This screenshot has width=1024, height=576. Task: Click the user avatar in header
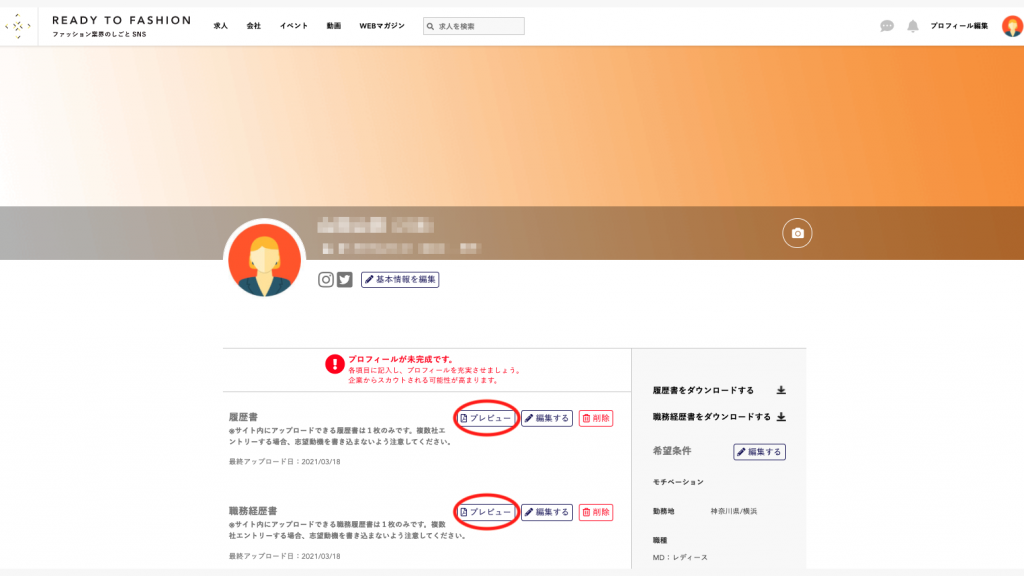(1012, 26)
